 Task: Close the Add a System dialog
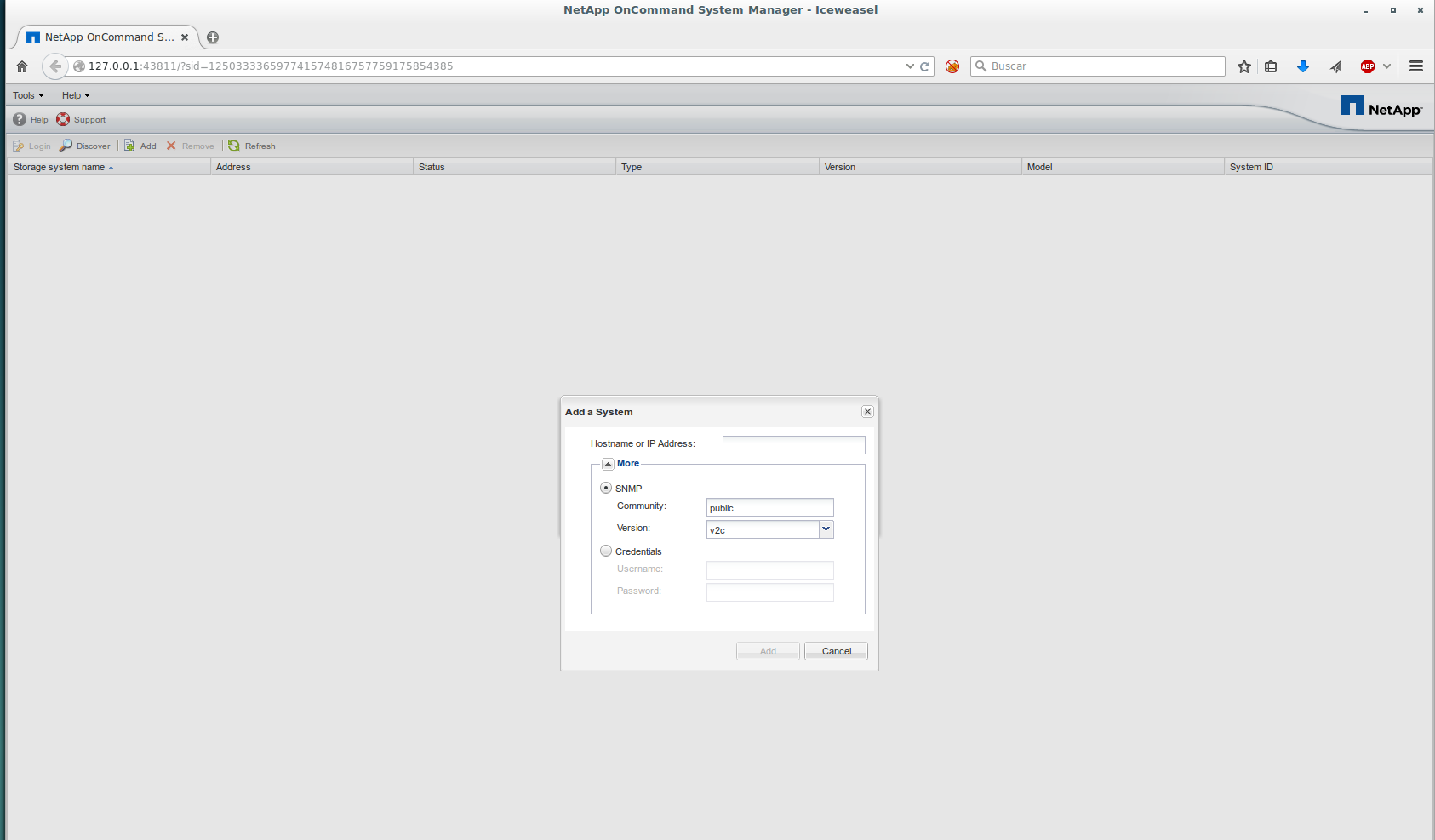(867, 412)
